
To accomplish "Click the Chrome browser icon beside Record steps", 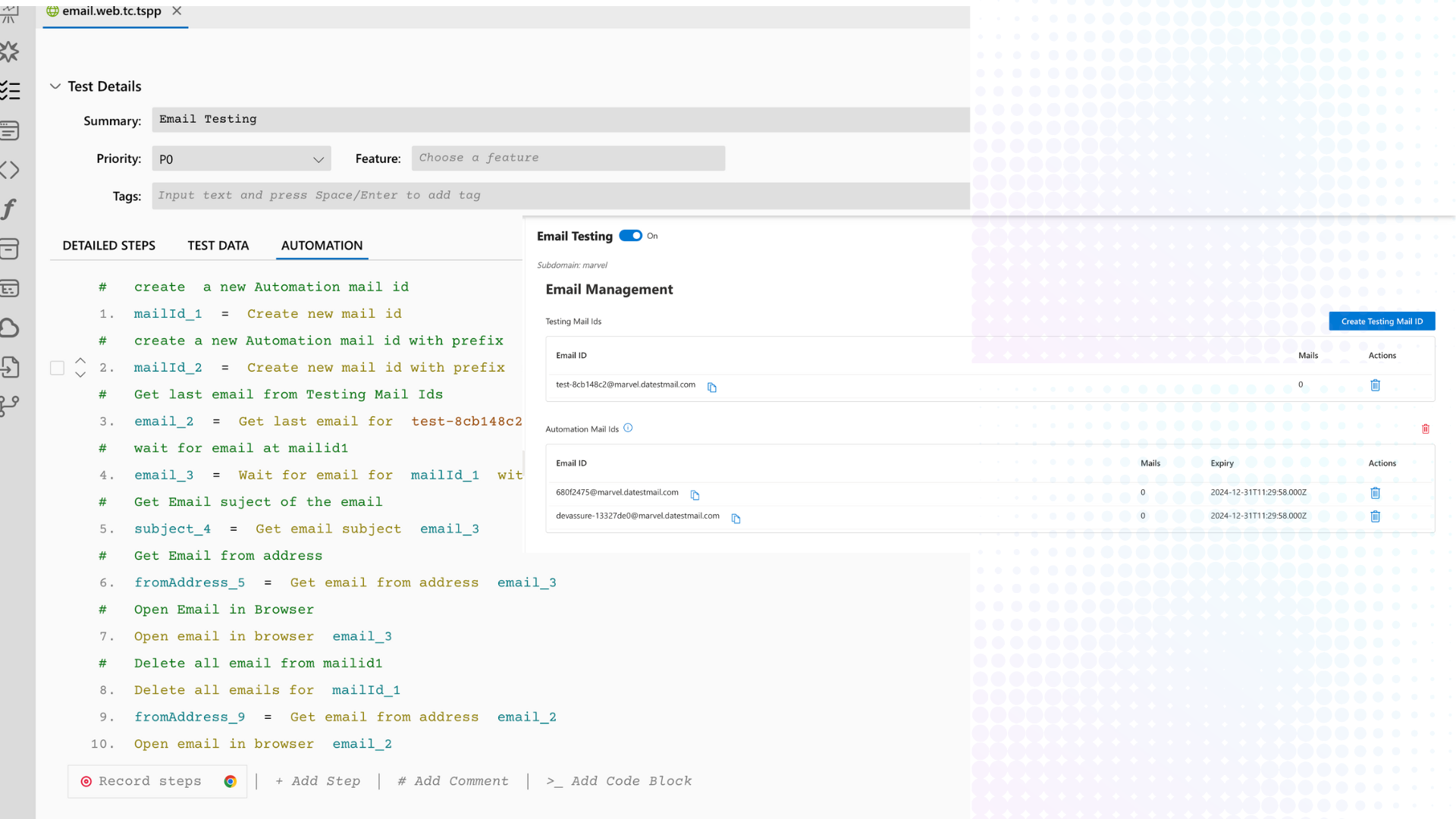I will tap(231, 781).
